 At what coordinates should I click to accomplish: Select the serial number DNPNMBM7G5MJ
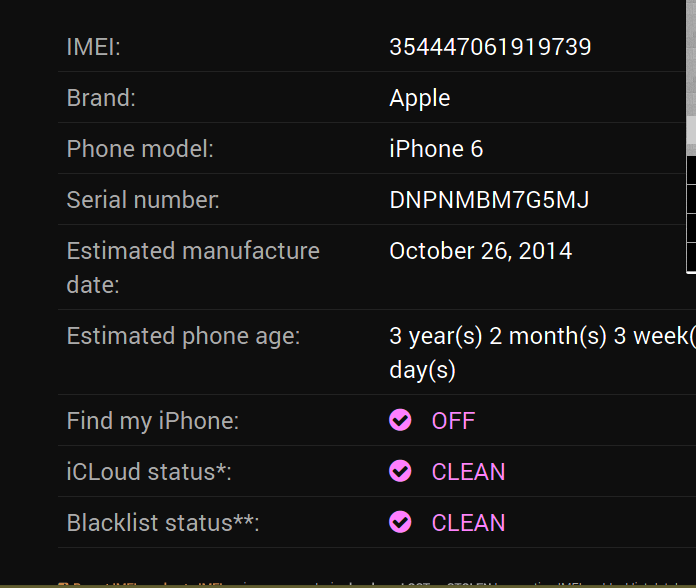click(x=489, y=200)
